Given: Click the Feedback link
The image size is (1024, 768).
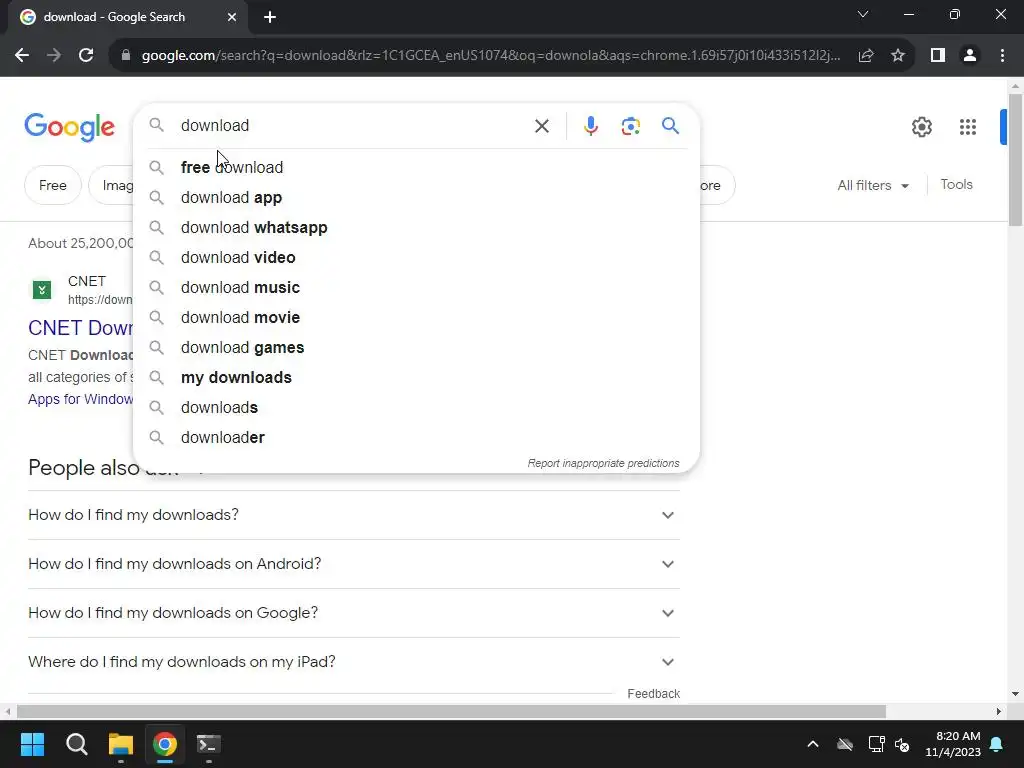Looking at the screenshot, I should point(653,694).
